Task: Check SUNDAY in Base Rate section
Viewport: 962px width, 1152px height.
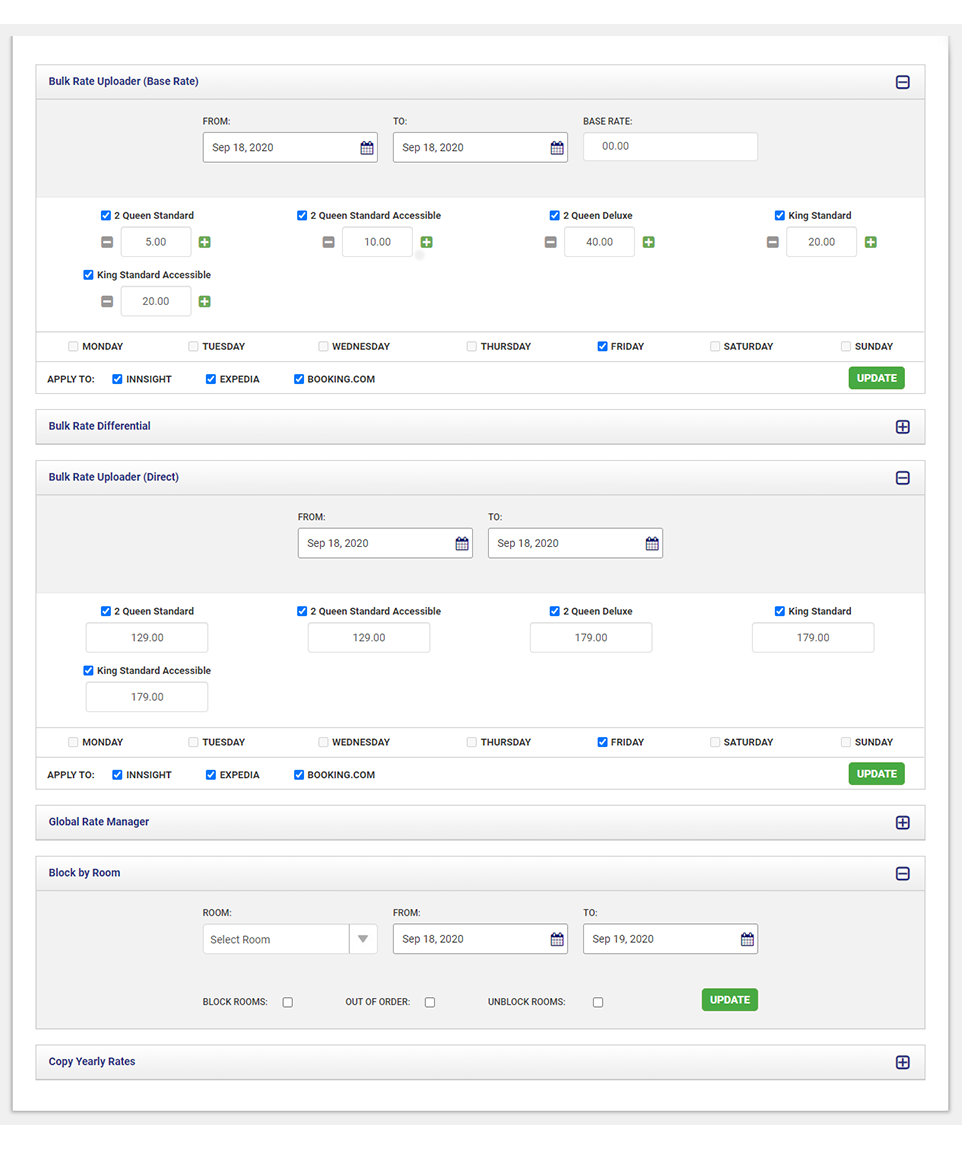Action: (x=846, y=346)
